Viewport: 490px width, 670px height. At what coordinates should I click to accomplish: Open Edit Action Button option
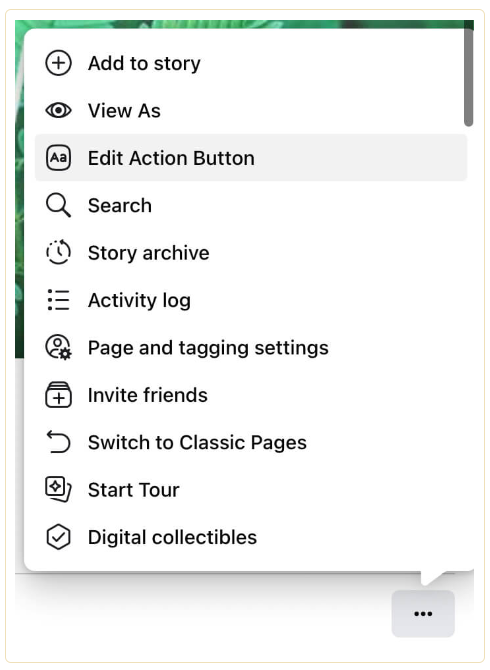(x=251, y=158)
